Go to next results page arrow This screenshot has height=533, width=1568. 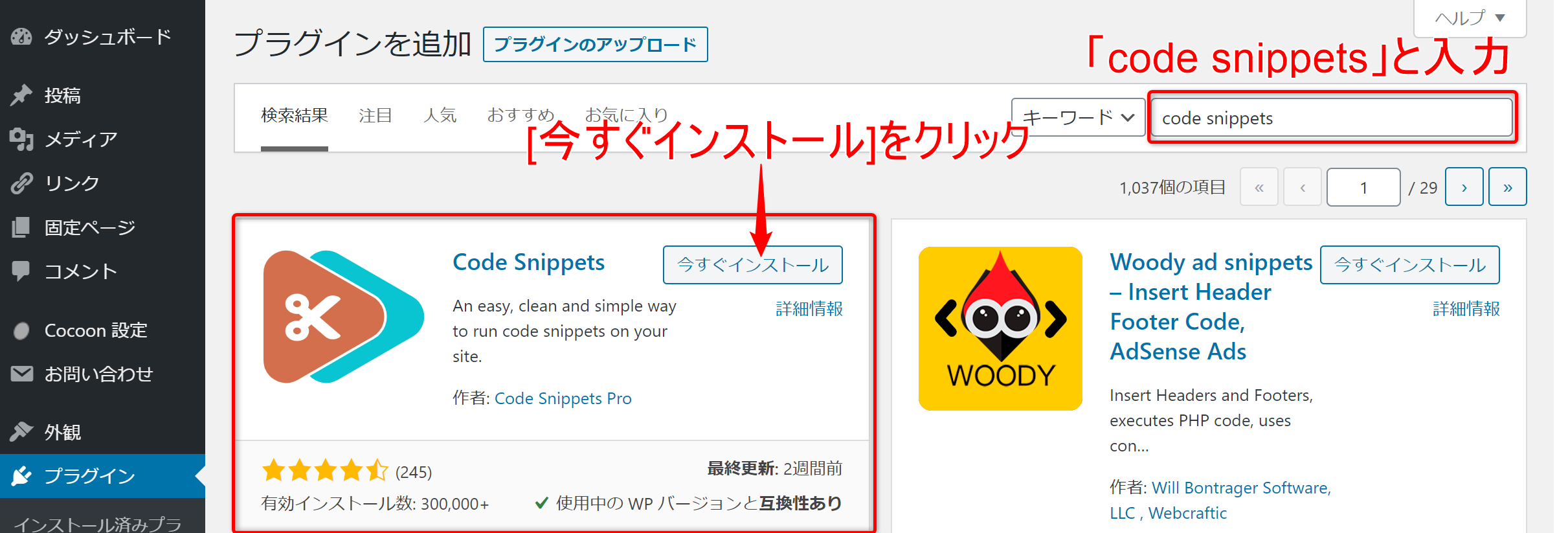1464,187
